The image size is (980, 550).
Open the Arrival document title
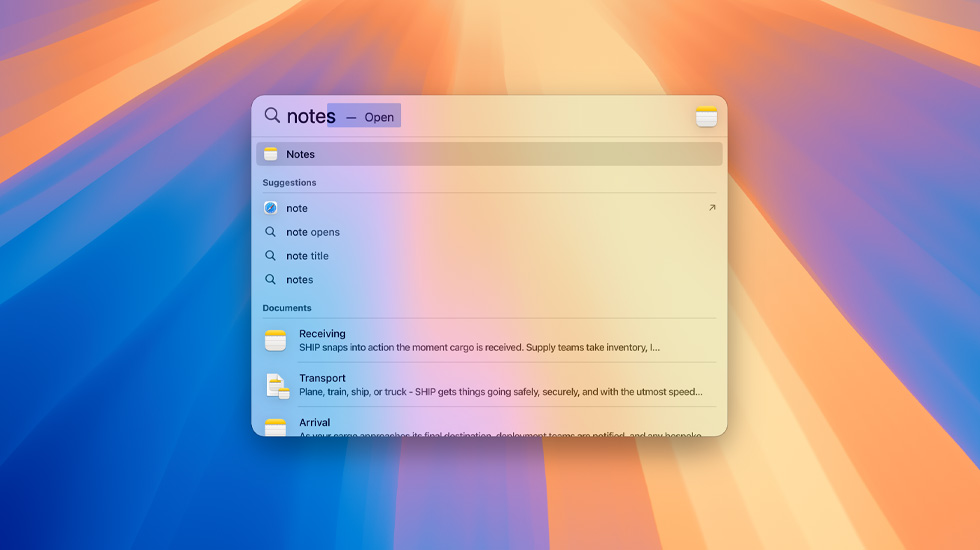click(x=315, y=423)
